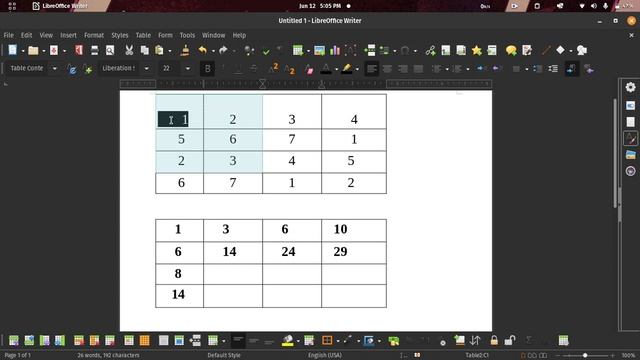This screenshot has height=360, width=640.
Task: Click the Sort icon in table toolbar
Action: (476, 340)
